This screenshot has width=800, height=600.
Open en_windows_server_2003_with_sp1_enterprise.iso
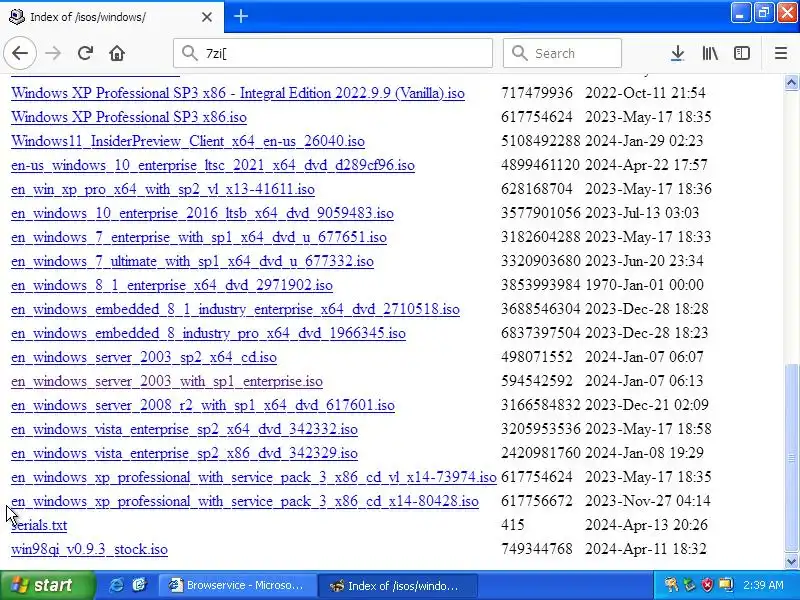[x=167, y=381]
